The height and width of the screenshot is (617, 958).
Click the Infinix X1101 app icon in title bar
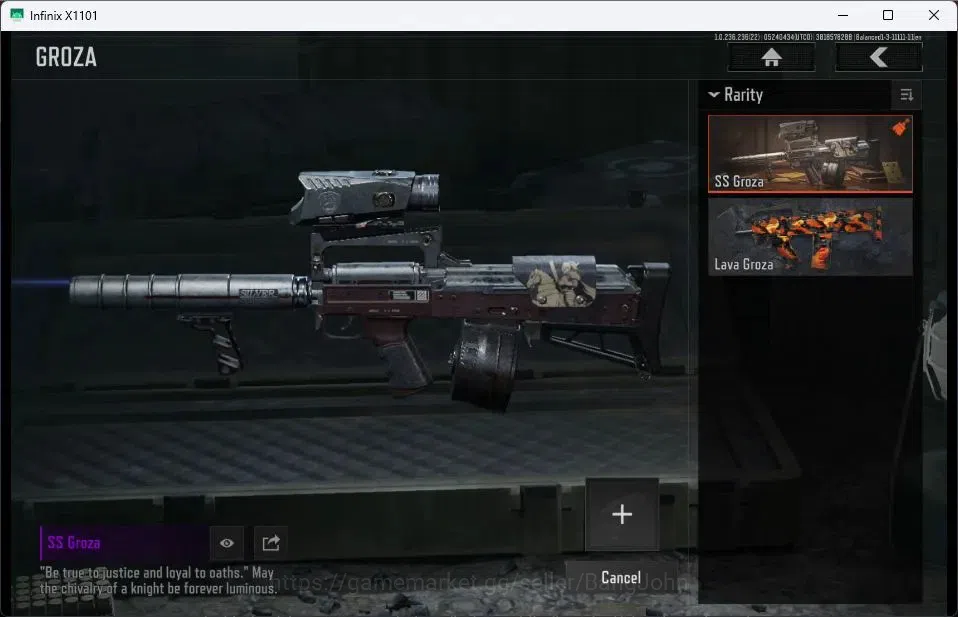[17, 15]
